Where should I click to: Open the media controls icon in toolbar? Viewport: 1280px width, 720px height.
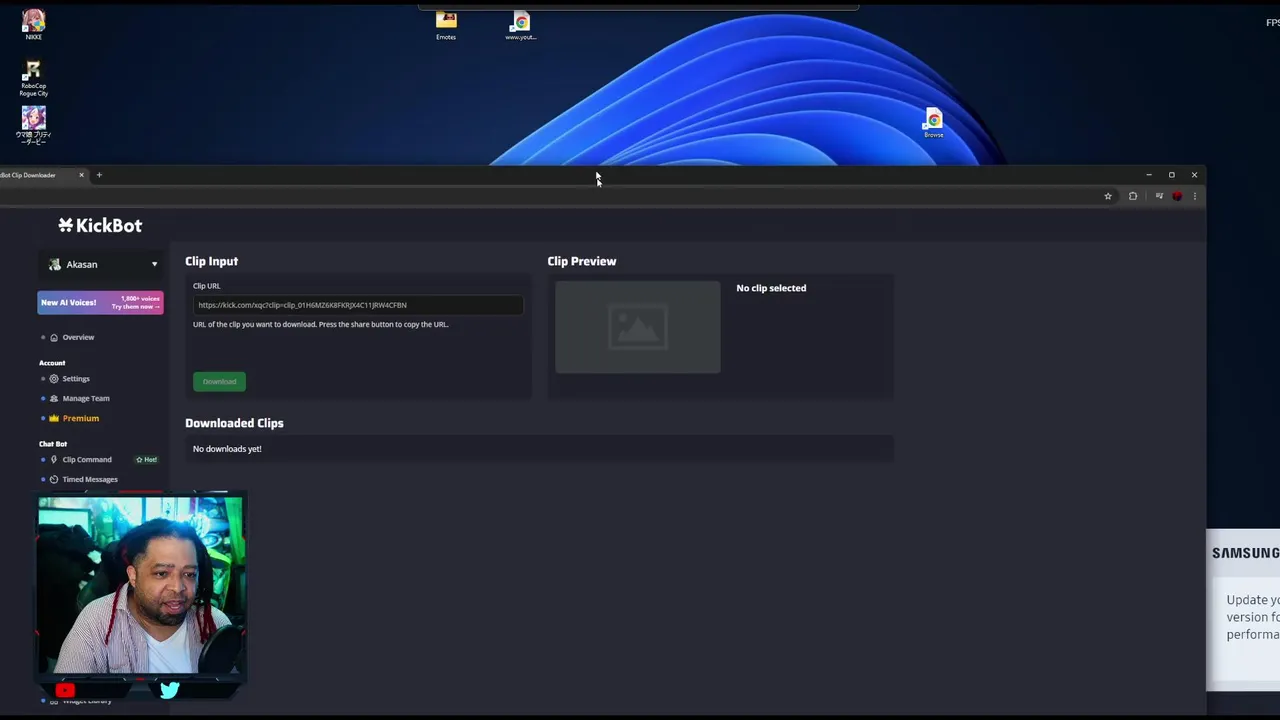pos(1159,196)
